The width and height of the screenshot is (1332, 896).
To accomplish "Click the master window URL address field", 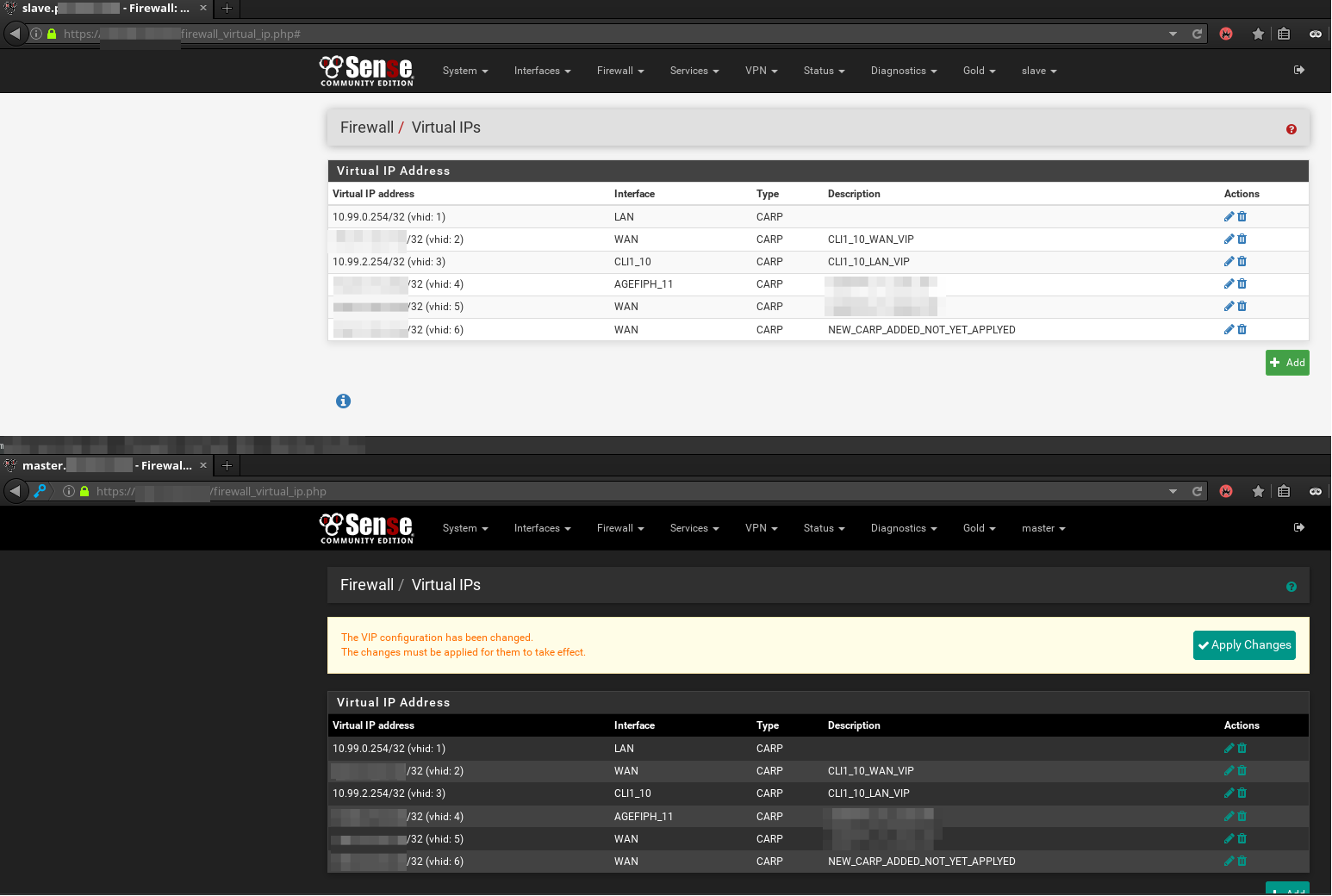I will [x=603, y=491].
